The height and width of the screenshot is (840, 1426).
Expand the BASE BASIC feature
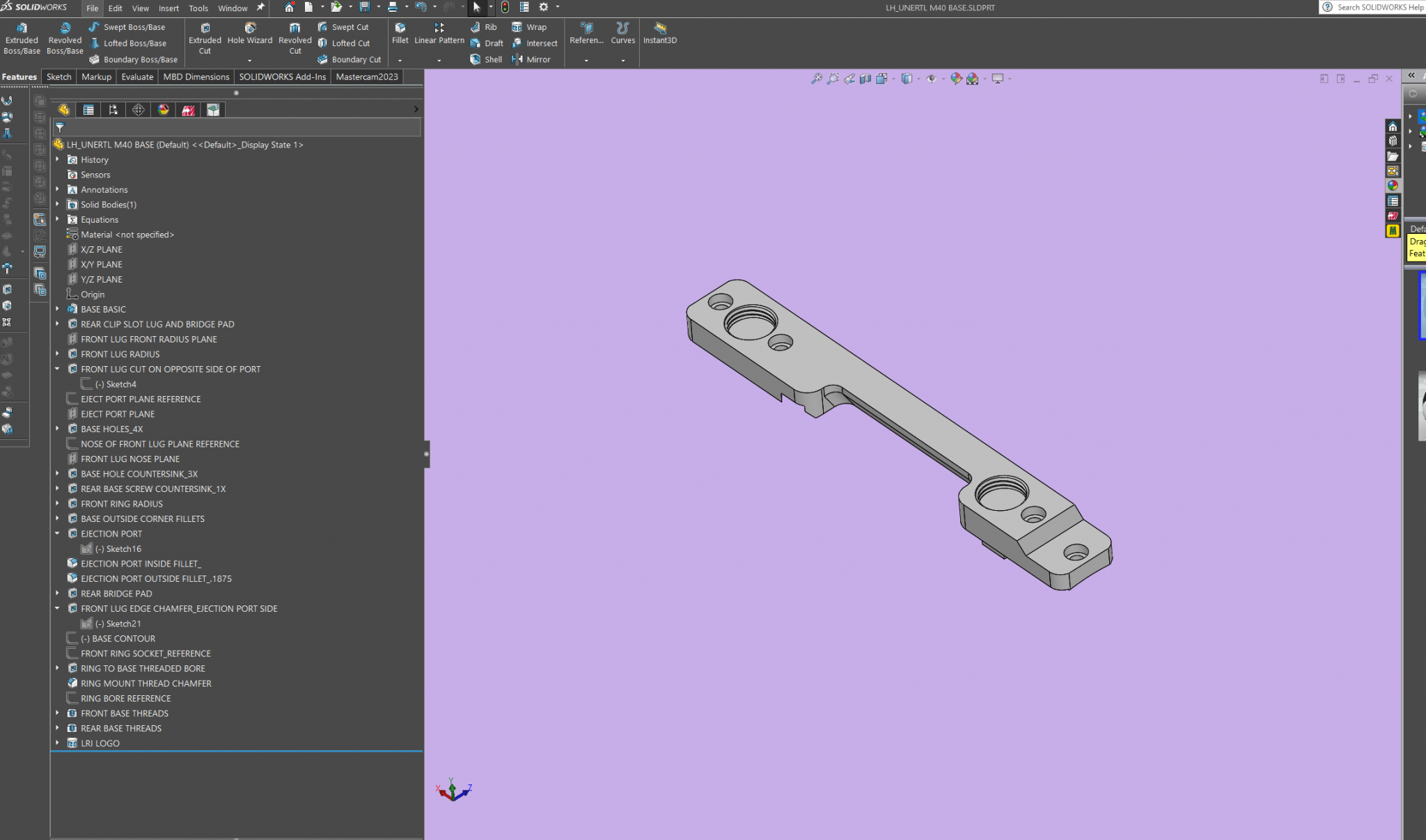(58, 309)
